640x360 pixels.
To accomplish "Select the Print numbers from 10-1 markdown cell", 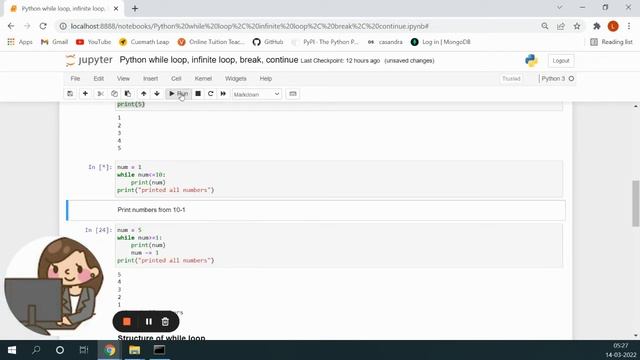I will coord(316,210).
